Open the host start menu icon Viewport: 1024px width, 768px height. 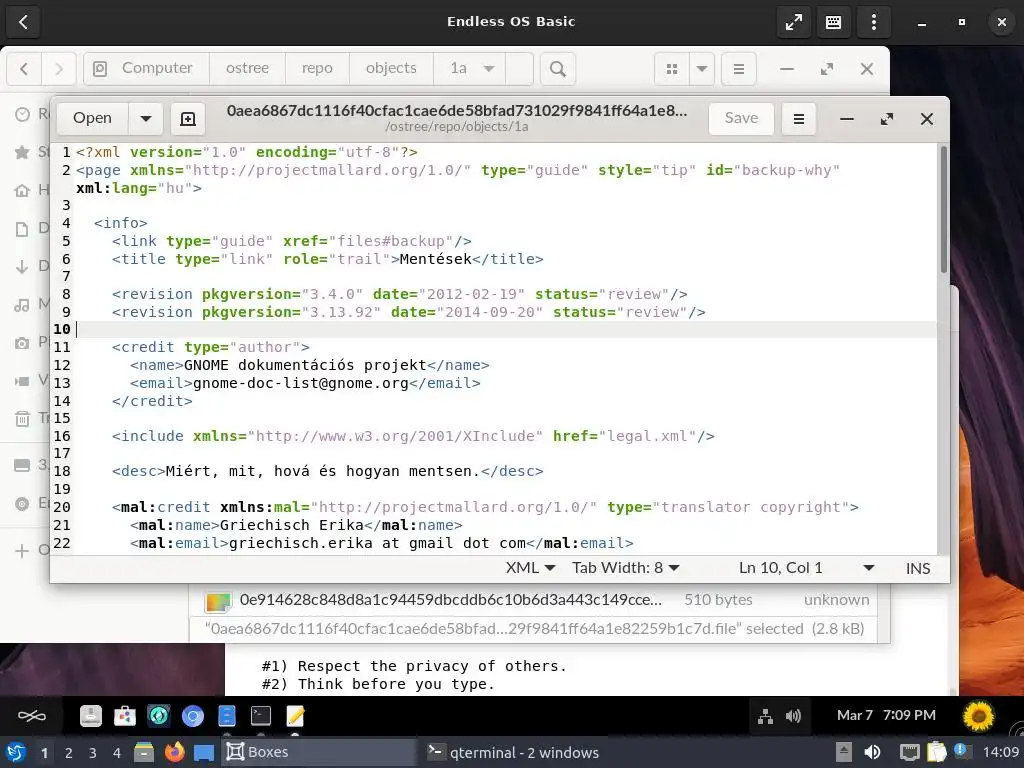pyautogui.click(x=16, y=752)
